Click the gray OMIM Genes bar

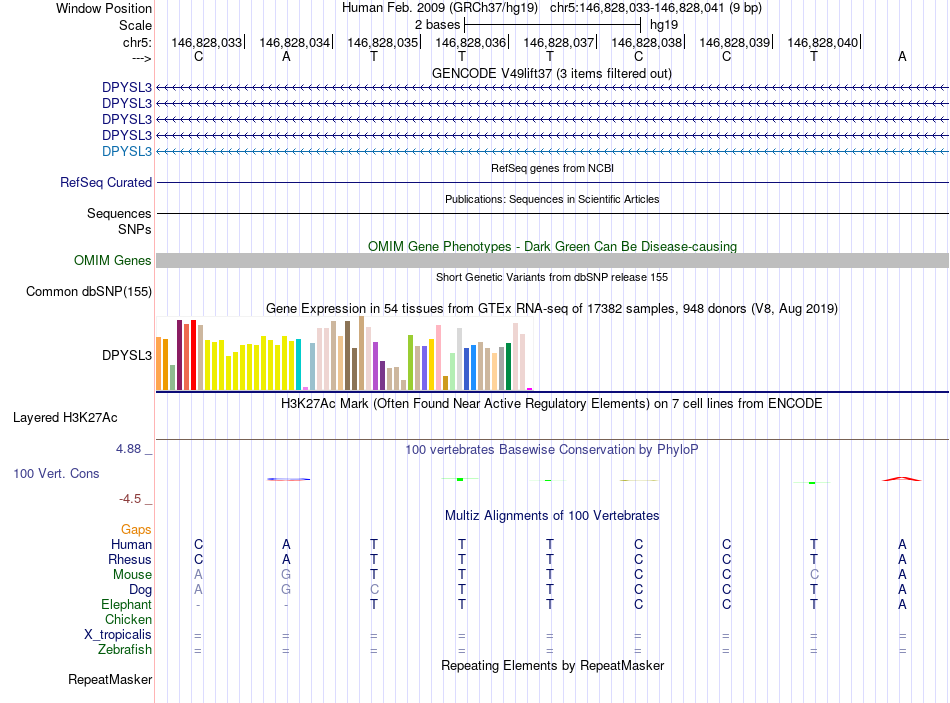click(552, 261)
